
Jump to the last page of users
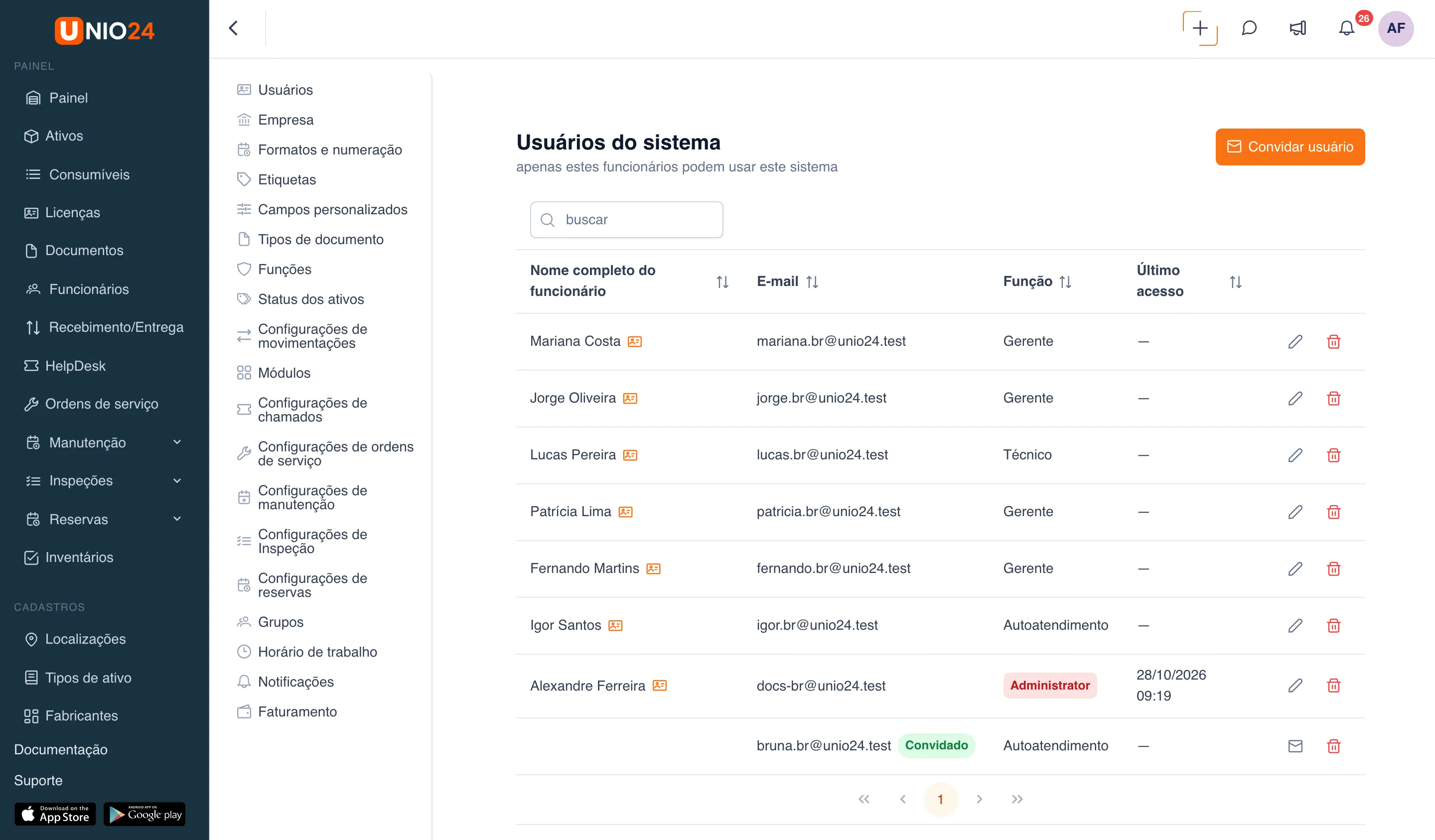pos(1017,799)
